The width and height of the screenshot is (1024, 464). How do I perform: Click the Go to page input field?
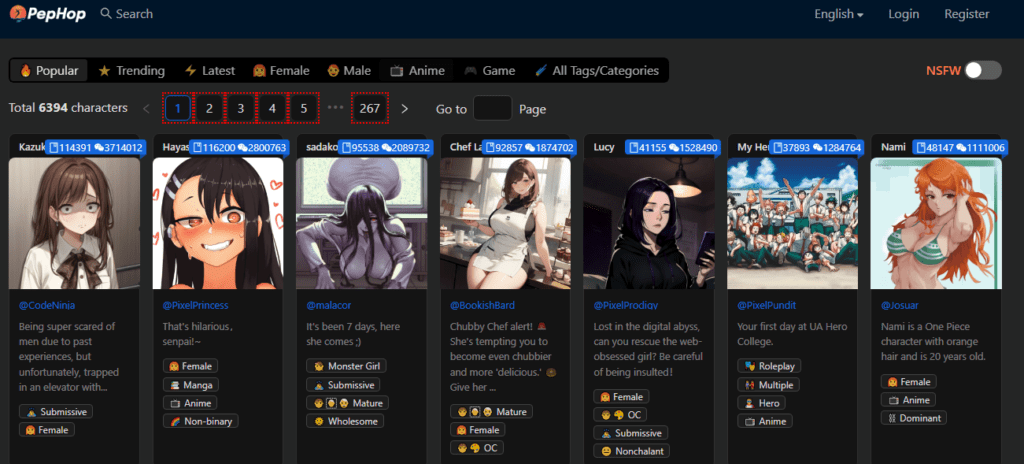(x=492, y=108)
